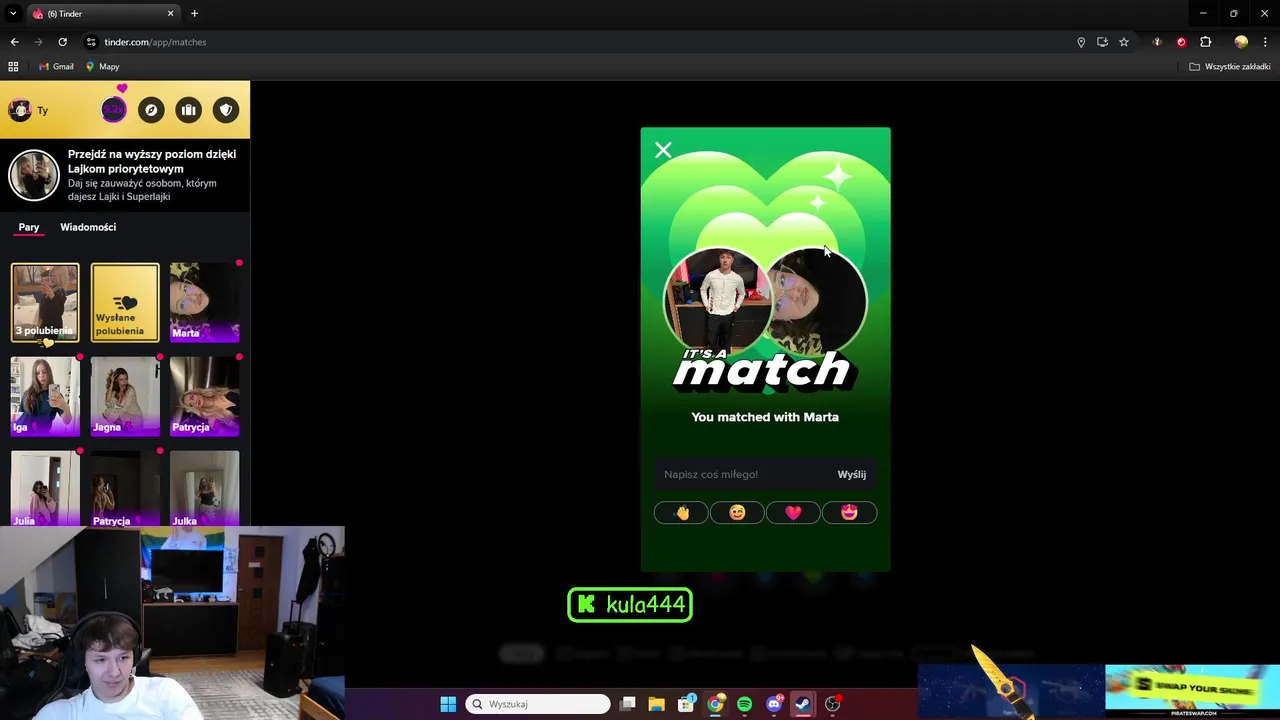The image size is (1280, 720).
Task: Open Jagna's match thumbnail
Action: (125, 396)
